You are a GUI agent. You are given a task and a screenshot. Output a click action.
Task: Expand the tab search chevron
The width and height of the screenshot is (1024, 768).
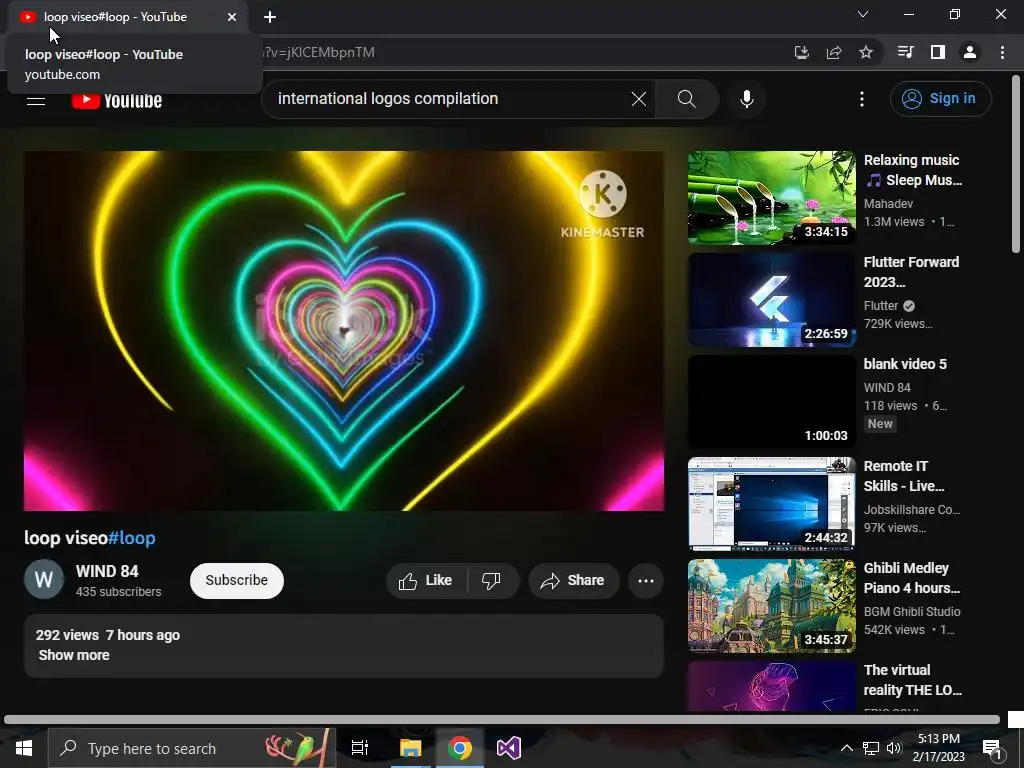[x=863, y=14]
